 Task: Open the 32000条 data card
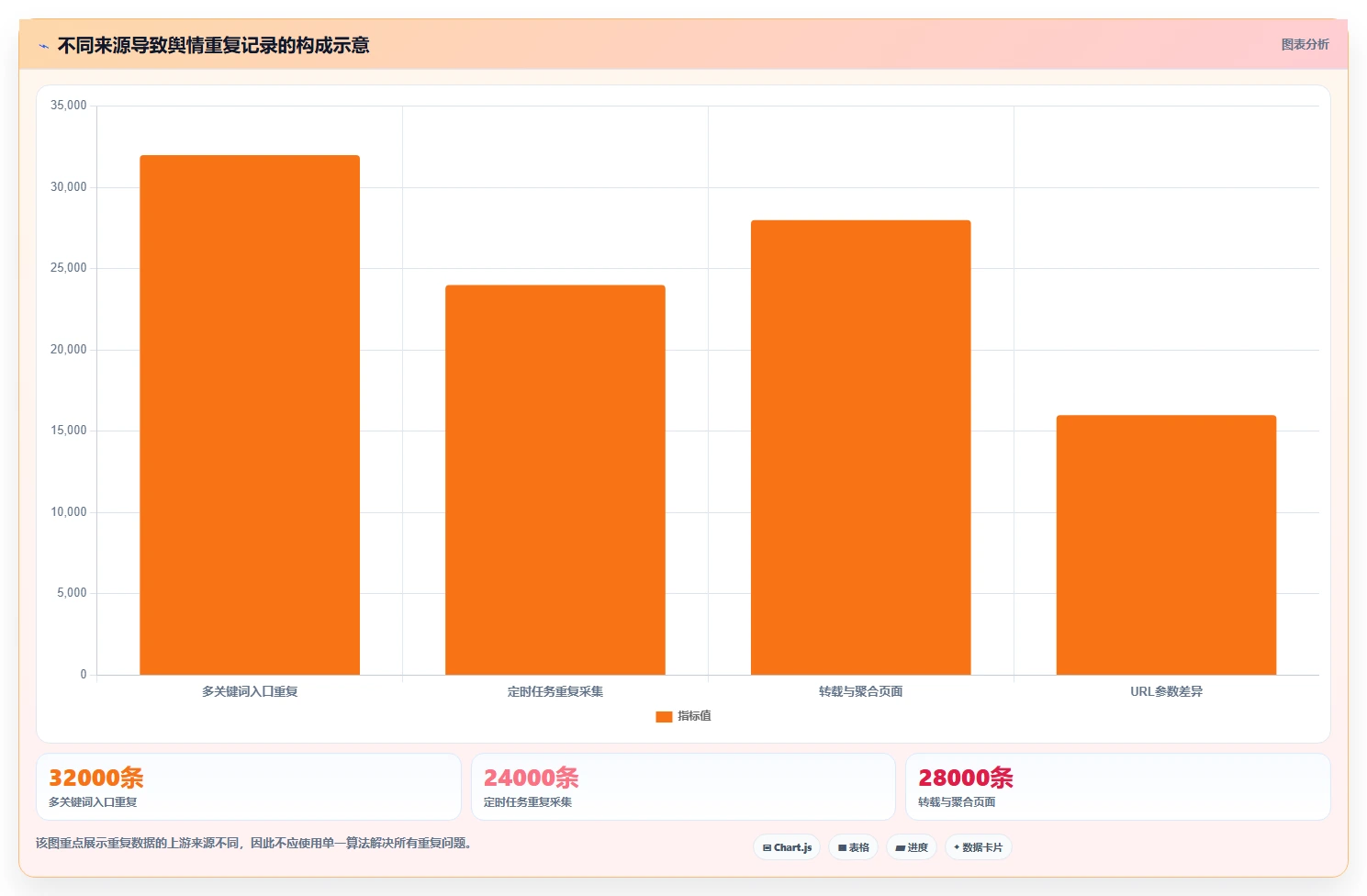click(x=249, y=787)
